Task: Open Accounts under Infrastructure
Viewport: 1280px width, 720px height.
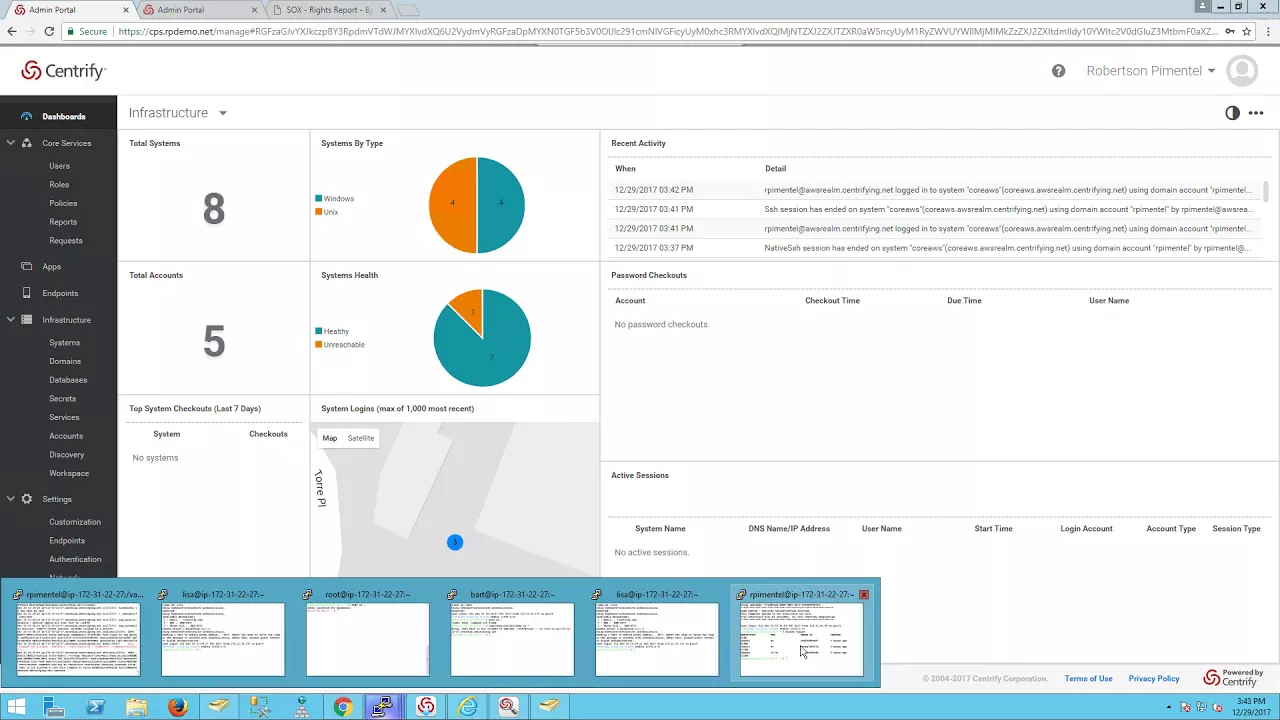Action: click(66, 436)
